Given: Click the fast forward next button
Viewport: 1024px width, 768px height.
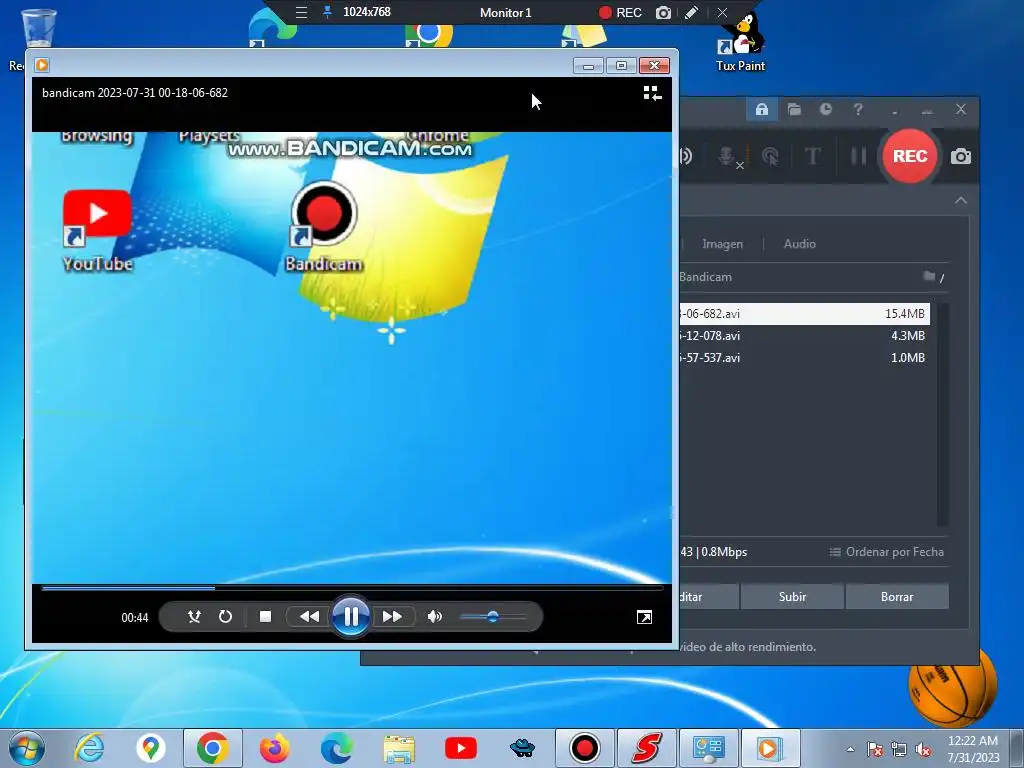Looking at the screenshot, I should point(392,616).
